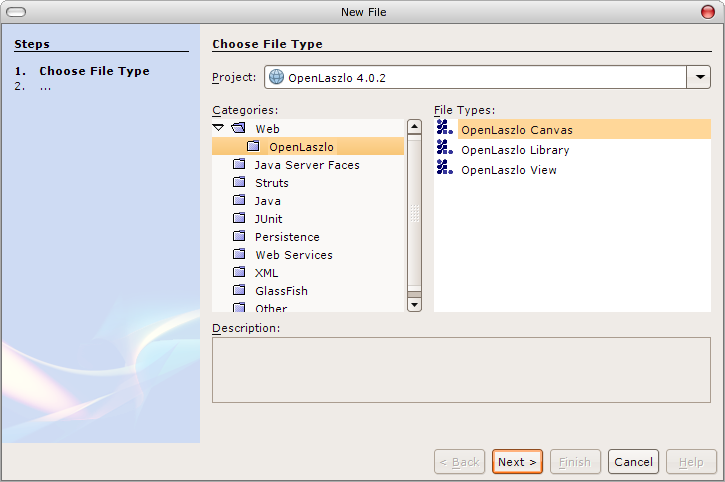Click inside the Description text area
Screen dimensions: 725x482
[x=461, y=370]
